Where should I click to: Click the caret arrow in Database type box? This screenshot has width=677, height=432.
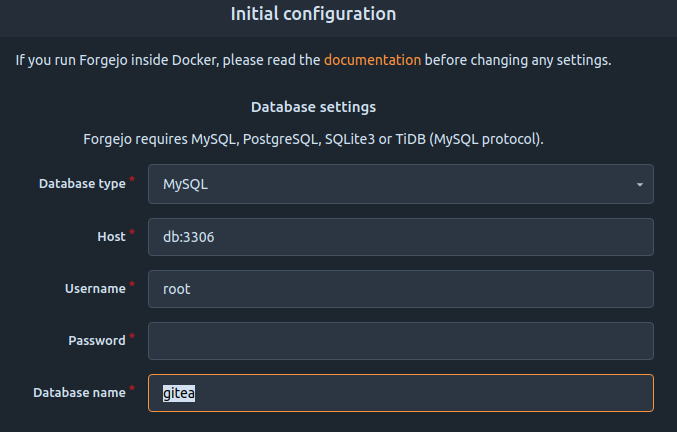(x=639, y=185)
